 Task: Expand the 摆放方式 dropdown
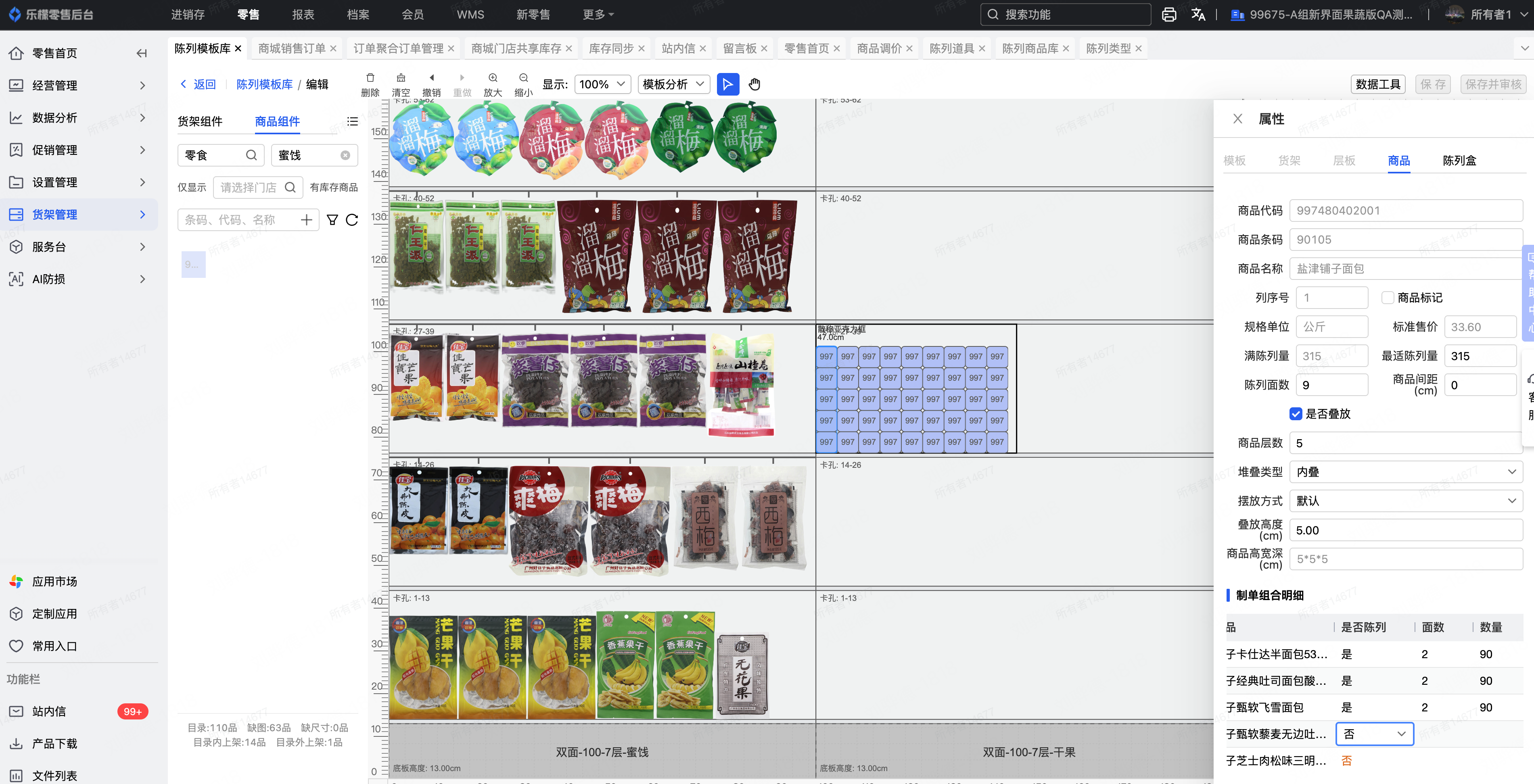click(1405, 501)
